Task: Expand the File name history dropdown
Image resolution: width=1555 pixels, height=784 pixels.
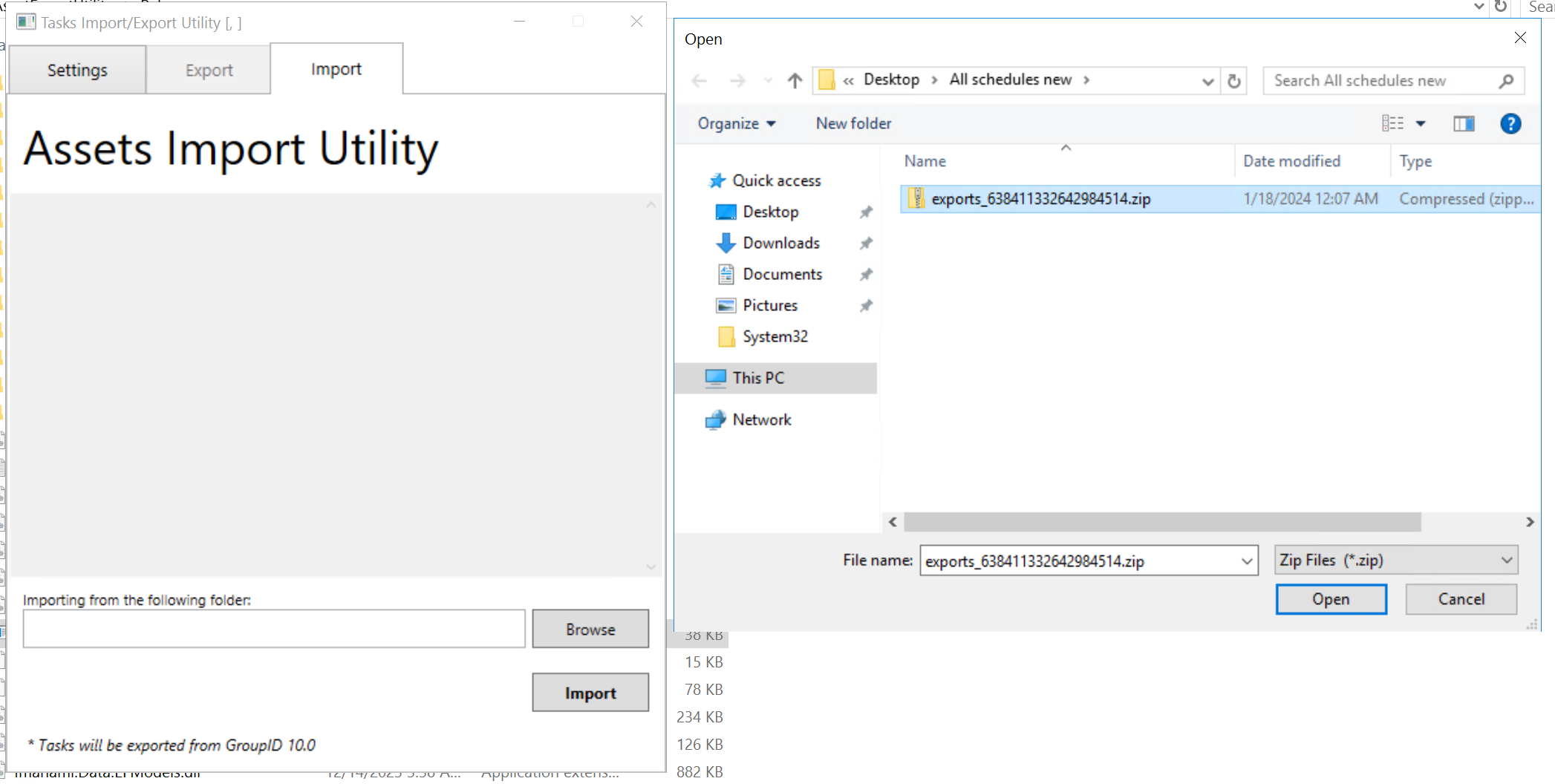Action: (1247, 561)
